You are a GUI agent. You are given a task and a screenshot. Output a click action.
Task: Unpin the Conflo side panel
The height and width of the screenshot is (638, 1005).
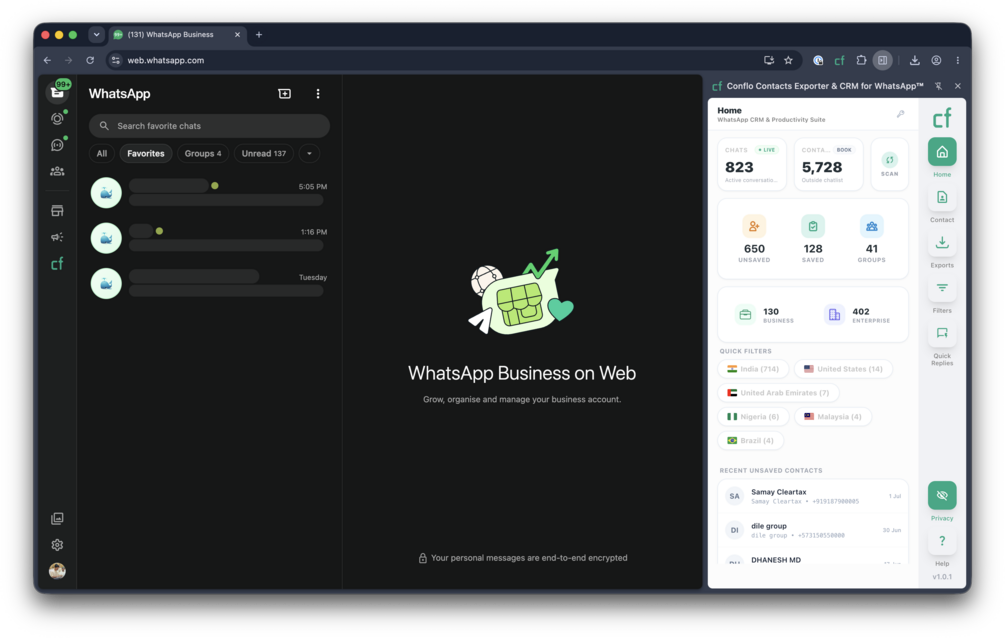tap(938, 86)
